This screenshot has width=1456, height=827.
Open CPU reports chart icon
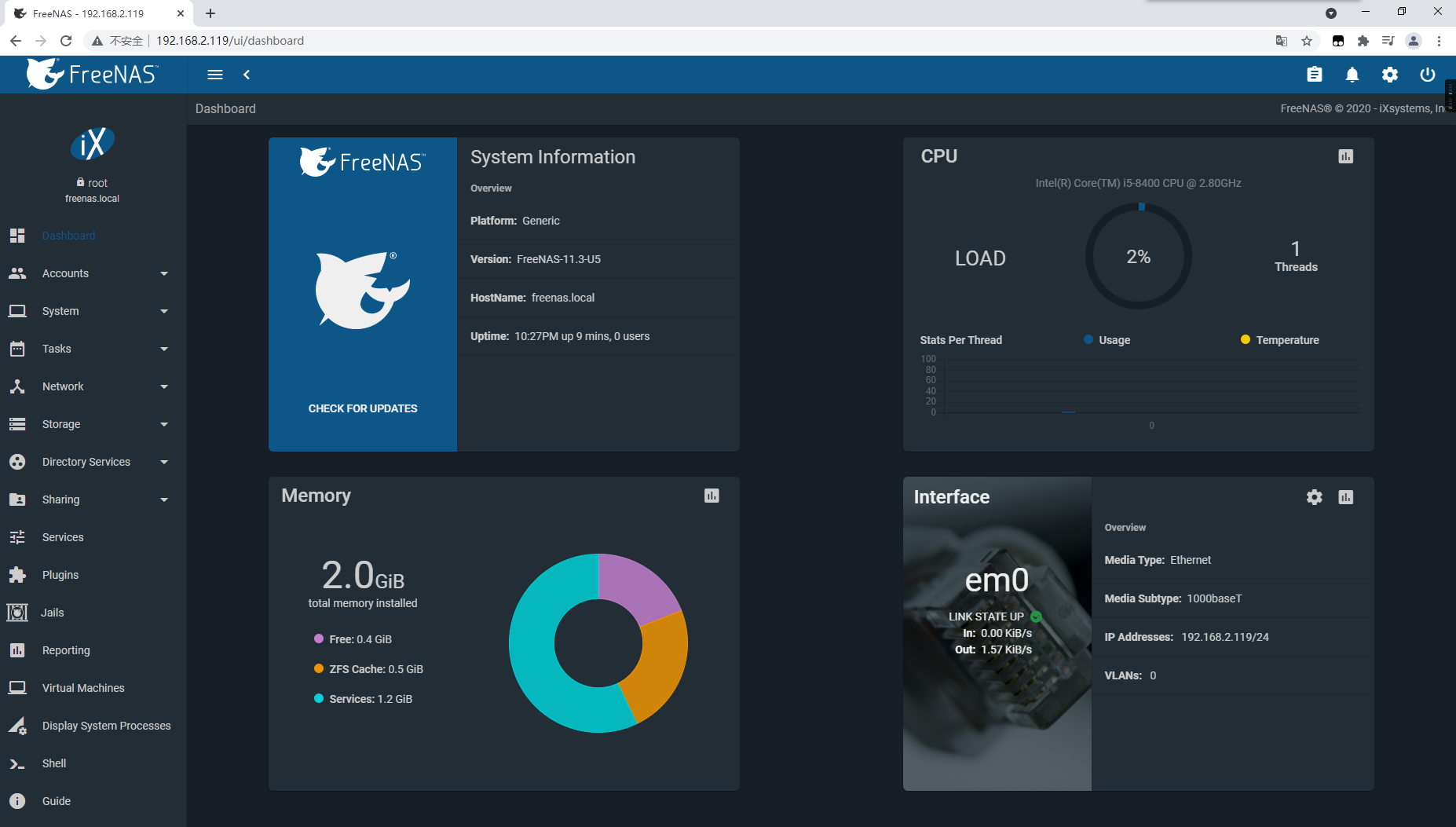[1346, 156]
